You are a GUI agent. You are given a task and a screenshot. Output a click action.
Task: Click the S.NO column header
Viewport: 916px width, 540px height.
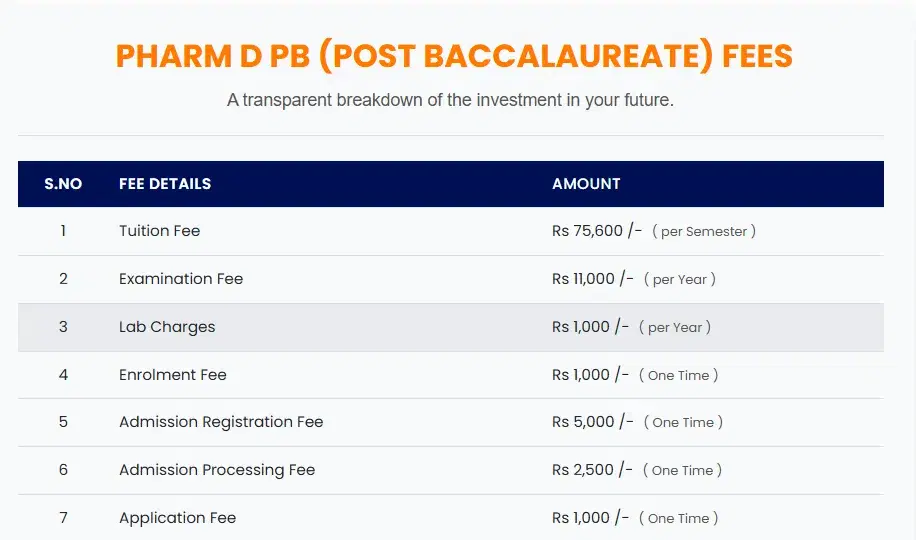tap(63, 184)
